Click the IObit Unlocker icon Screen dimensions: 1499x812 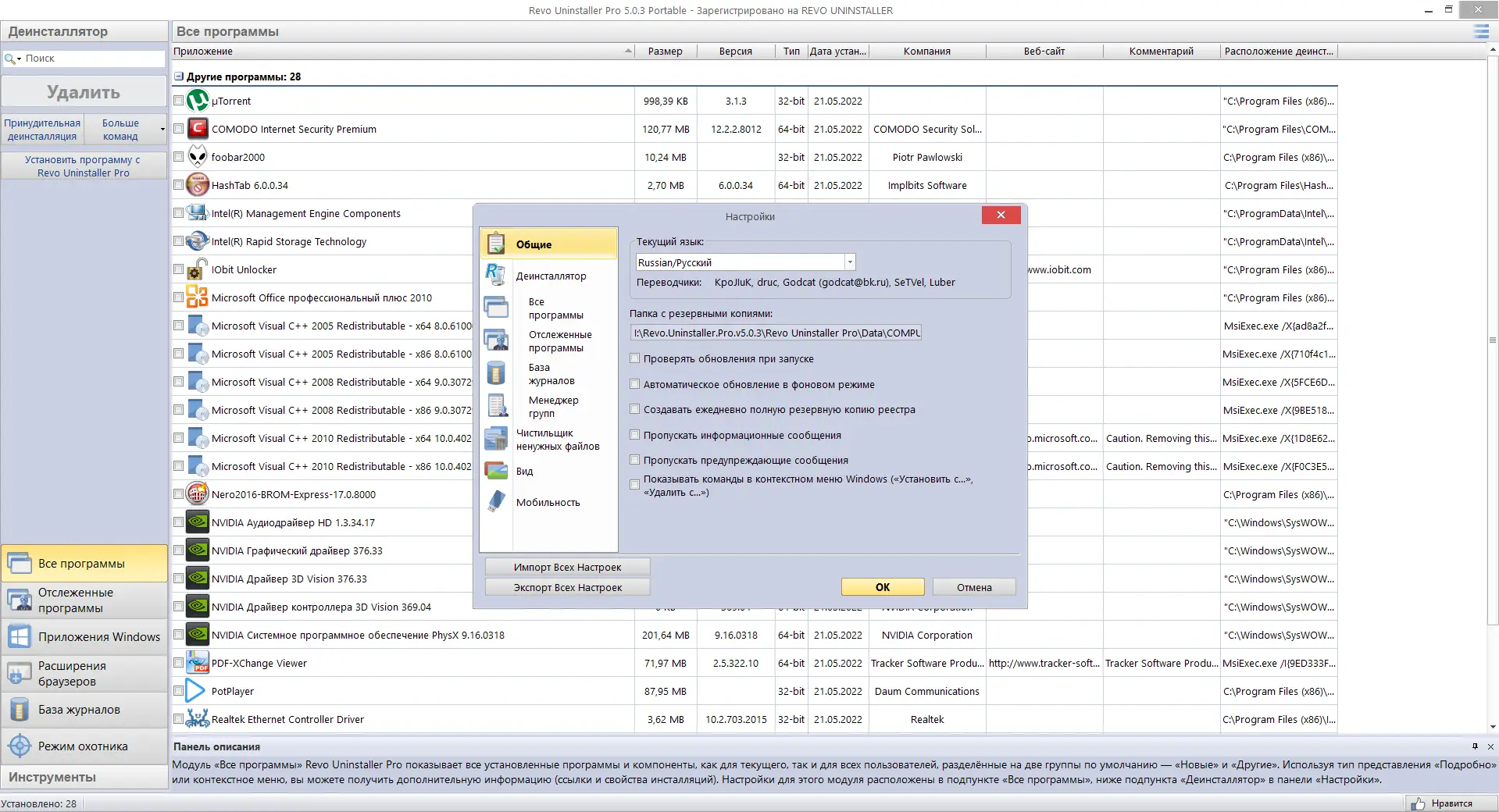198,269
